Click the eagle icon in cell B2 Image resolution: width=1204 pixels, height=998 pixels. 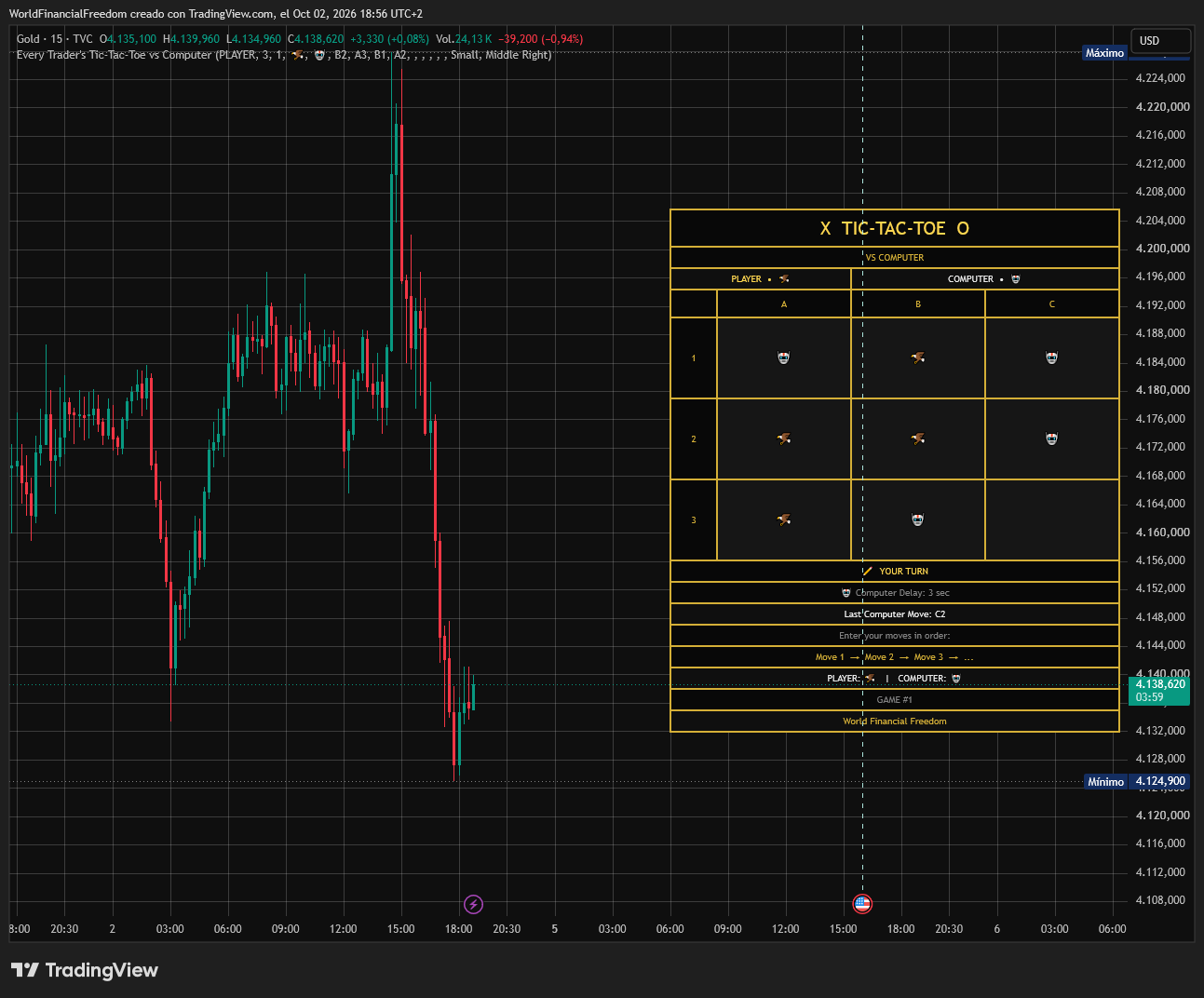(x=917, y=438)
